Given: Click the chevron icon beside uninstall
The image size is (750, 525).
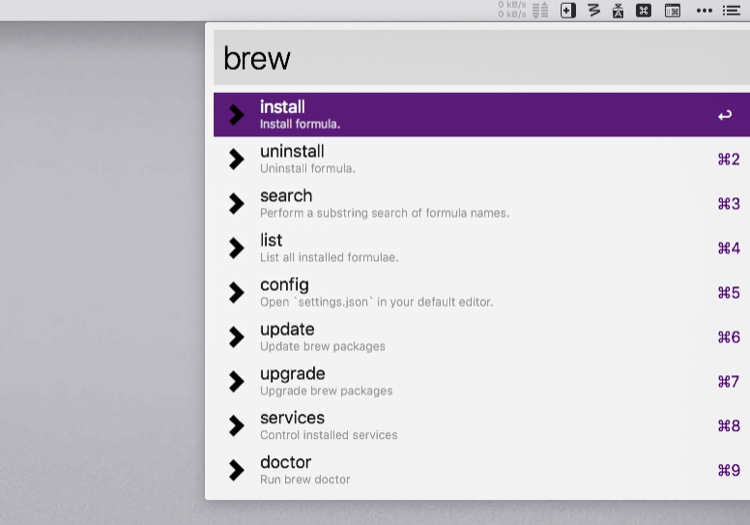Looking at the screenshot, I should pos(236,159).
